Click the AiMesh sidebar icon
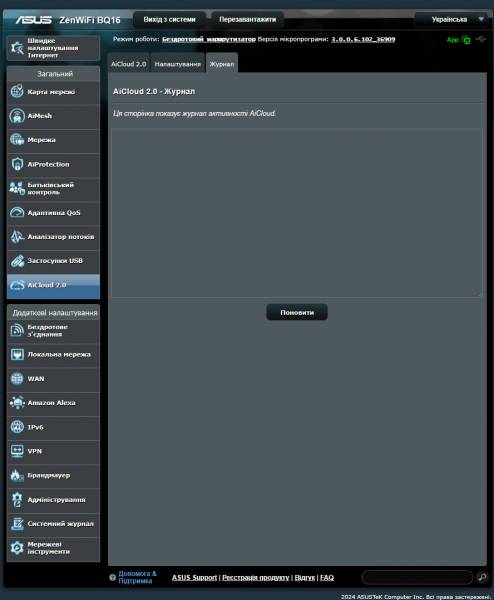 coord(17,116)
